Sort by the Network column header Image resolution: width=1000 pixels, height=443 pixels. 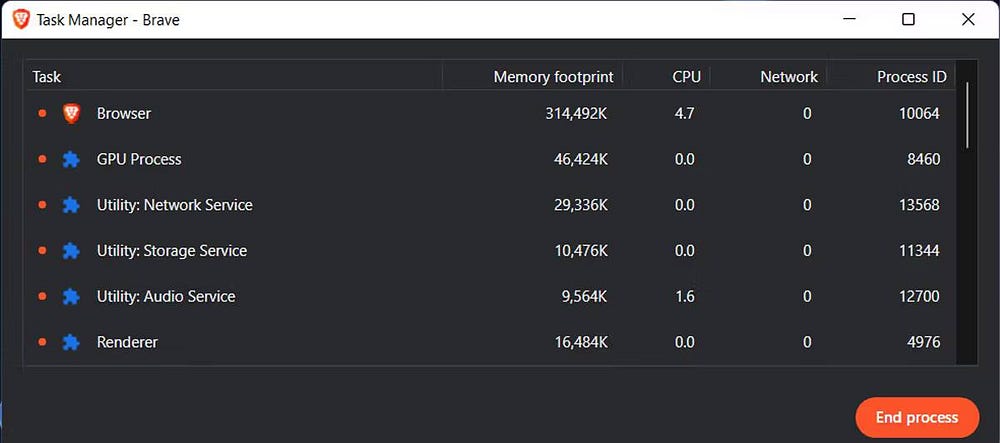pos(788,77)
